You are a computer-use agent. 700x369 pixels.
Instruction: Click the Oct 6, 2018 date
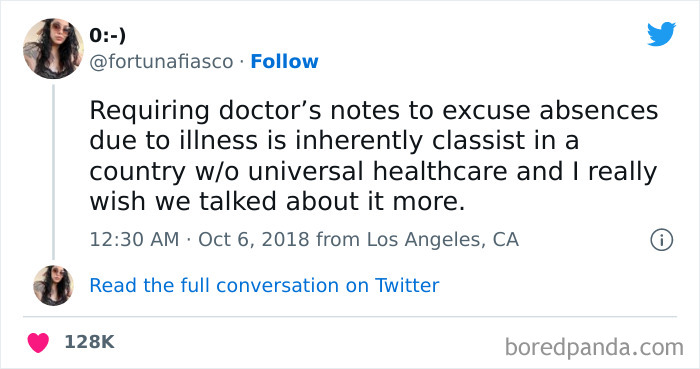coord(254,240)
